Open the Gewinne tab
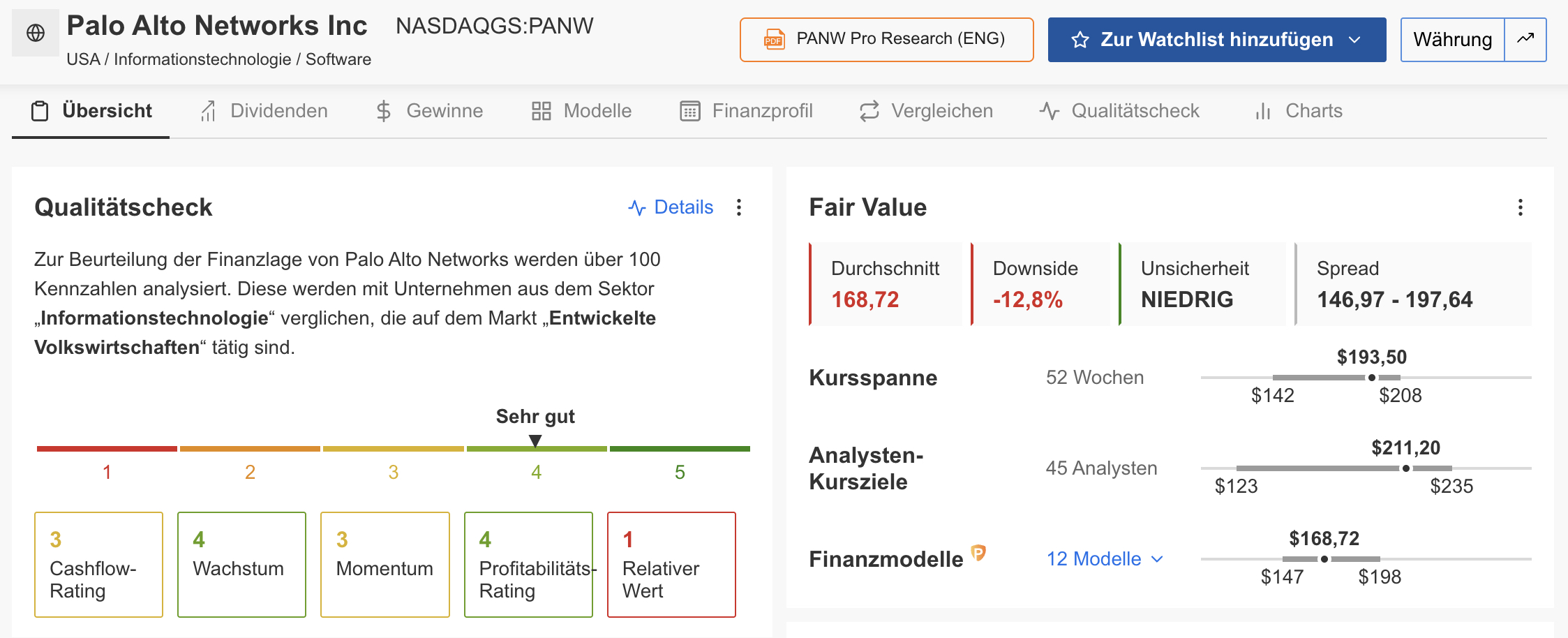The image size is (1568, 638). pyautogui.click(x=429, y=111)
